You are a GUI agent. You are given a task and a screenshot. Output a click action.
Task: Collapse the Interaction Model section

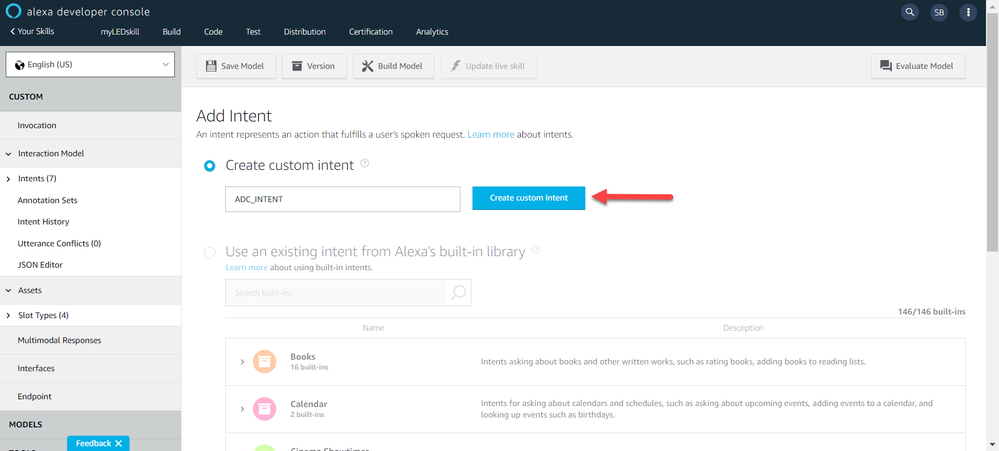(9, 154)
